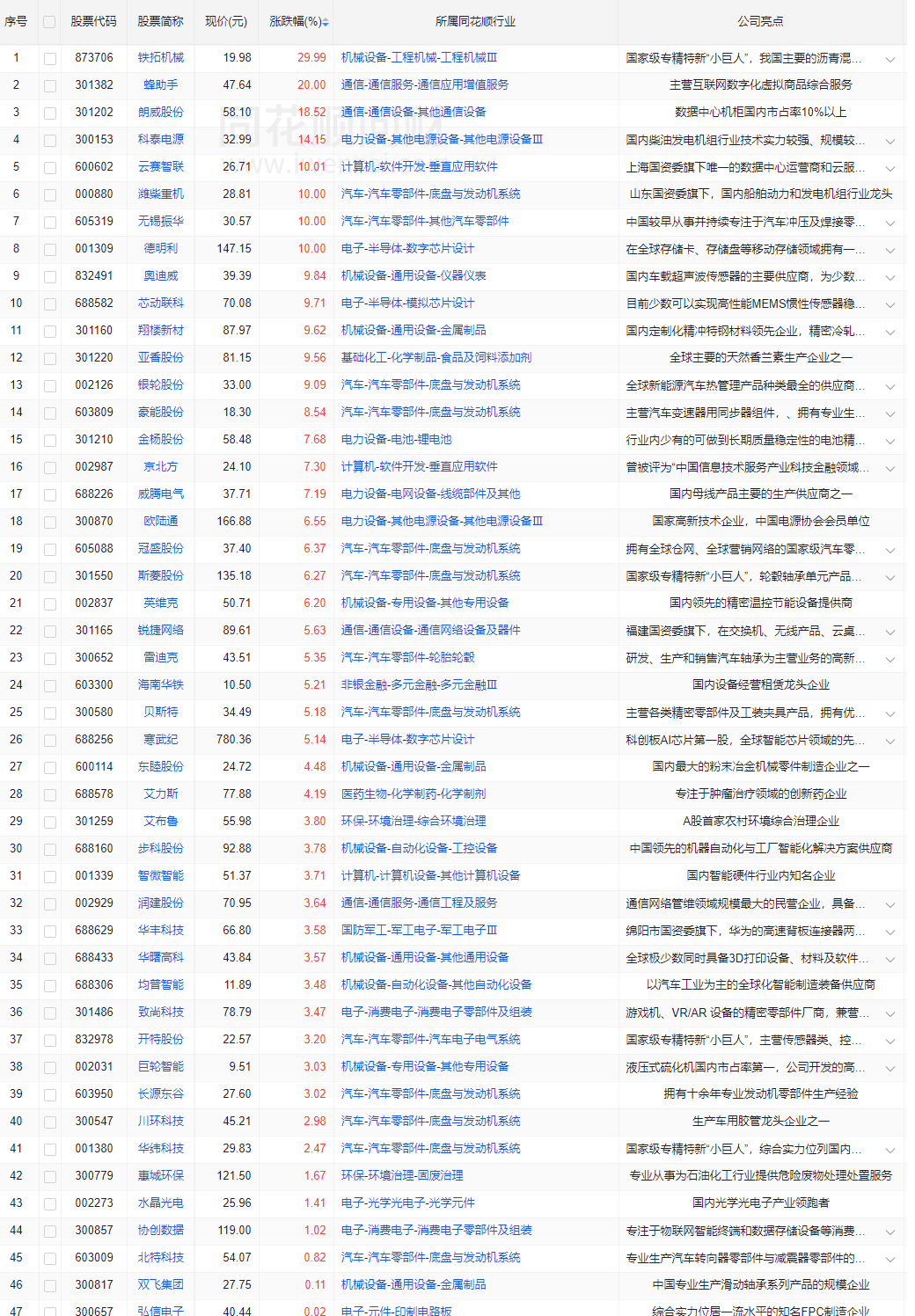Image resolution: width=915 pixels, height=1316 pixels.
Task: Open industry link 国防军工-军工电子-军工电子Ⅲ
Action: (x=419, y=931)
